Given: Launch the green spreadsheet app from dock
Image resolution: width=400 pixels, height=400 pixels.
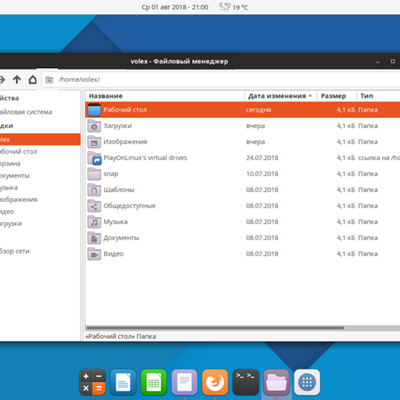Looking at the screenshot, I should pos(154,382).
